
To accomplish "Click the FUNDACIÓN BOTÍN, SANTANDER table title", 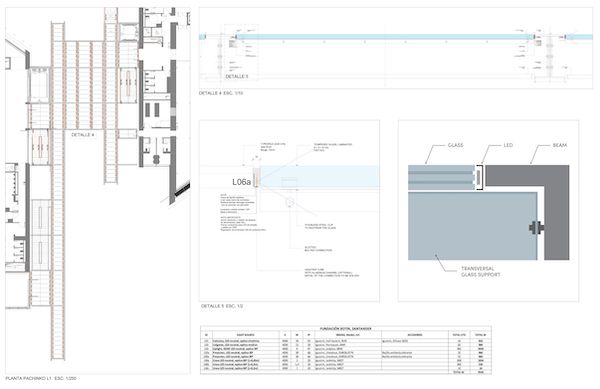I will click(346, 329).
